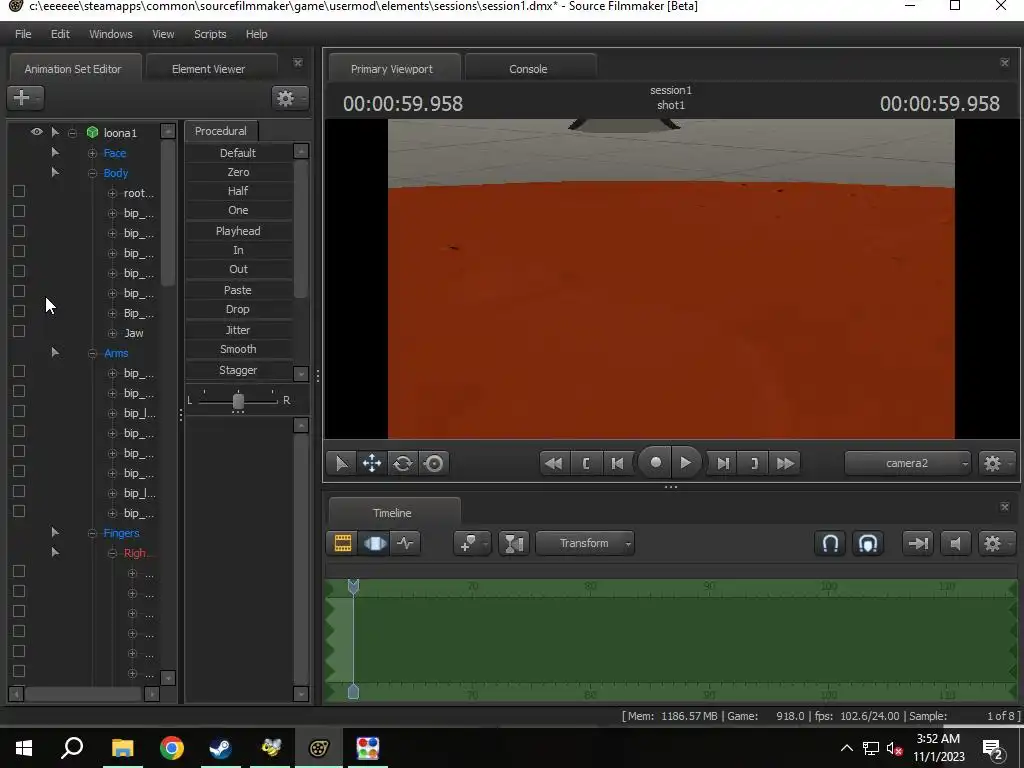Screen dimensions: 1024x768
Task: Switch to the Element Viewer tab
Action: coord(208,69)
